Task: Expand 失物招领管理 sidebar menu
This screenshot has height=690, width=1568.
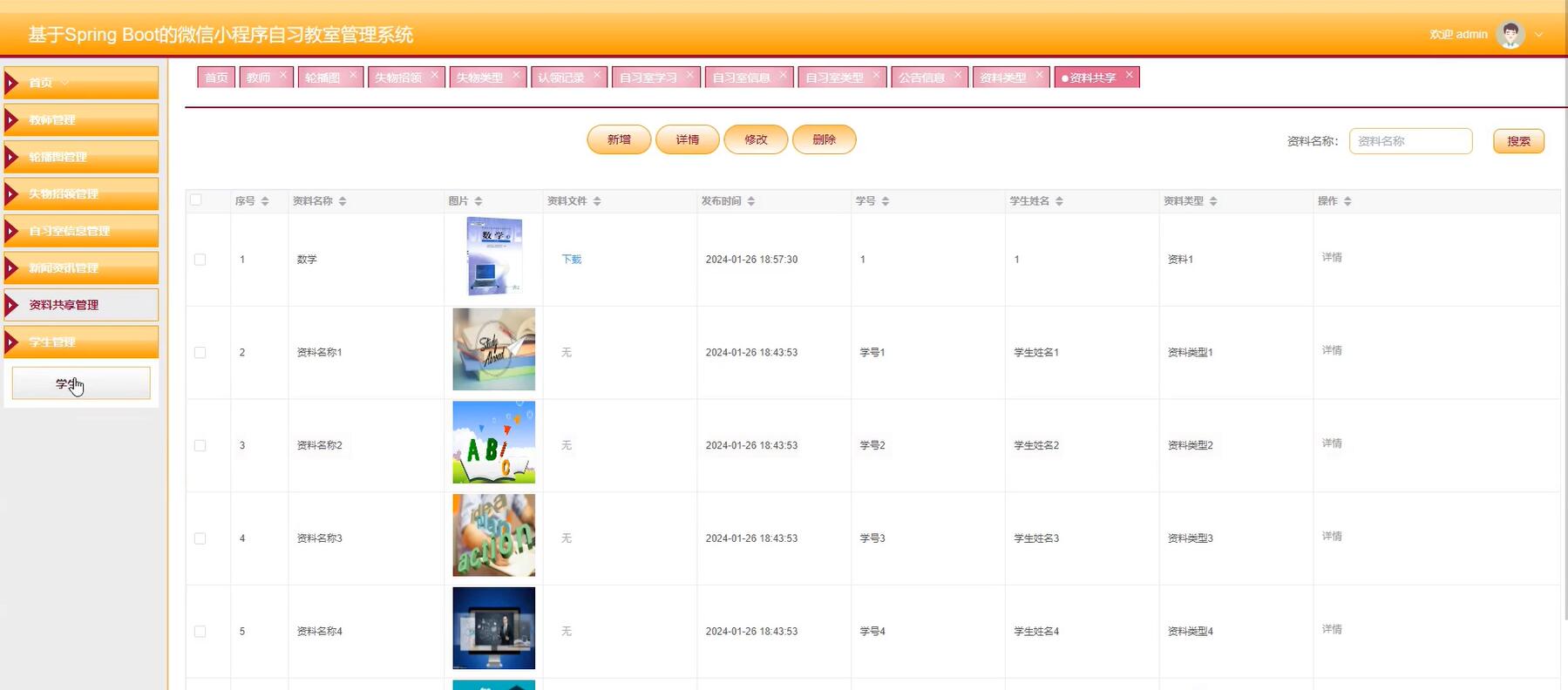Action: point(81,194)
